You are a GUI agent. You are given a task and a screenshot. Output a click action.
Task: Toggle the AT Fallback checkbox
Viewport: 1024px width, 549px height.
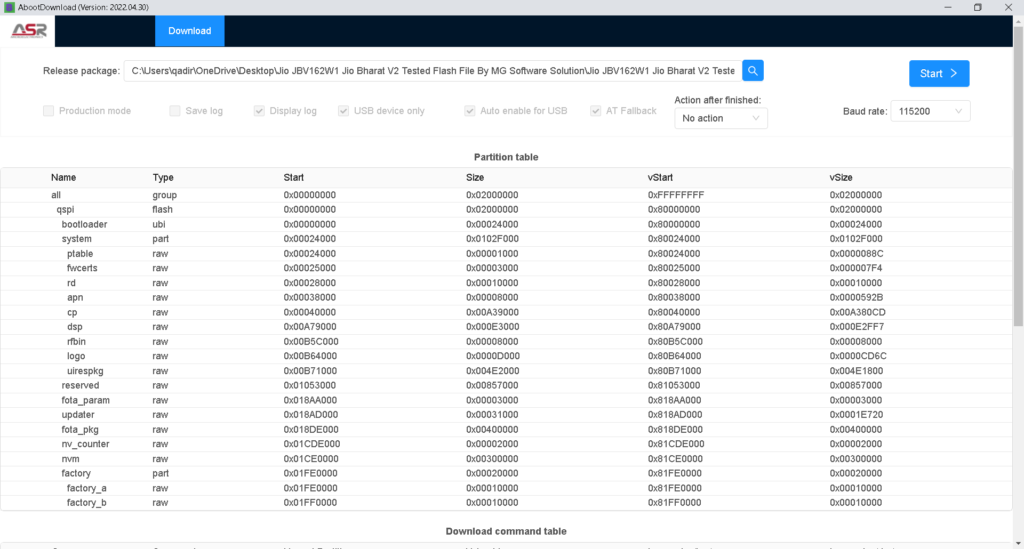pyautogui.click(x=596, y=111)
